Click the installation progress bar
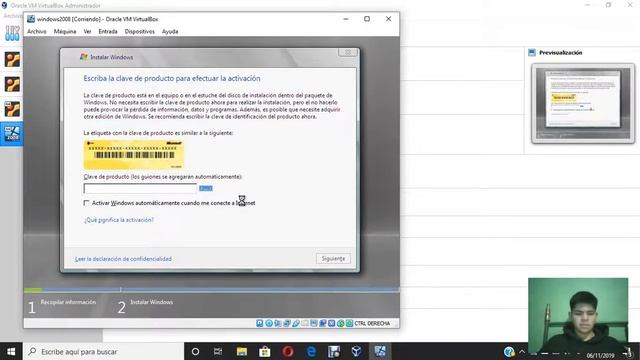The image size is (640, 360). (x=211, y=290)
